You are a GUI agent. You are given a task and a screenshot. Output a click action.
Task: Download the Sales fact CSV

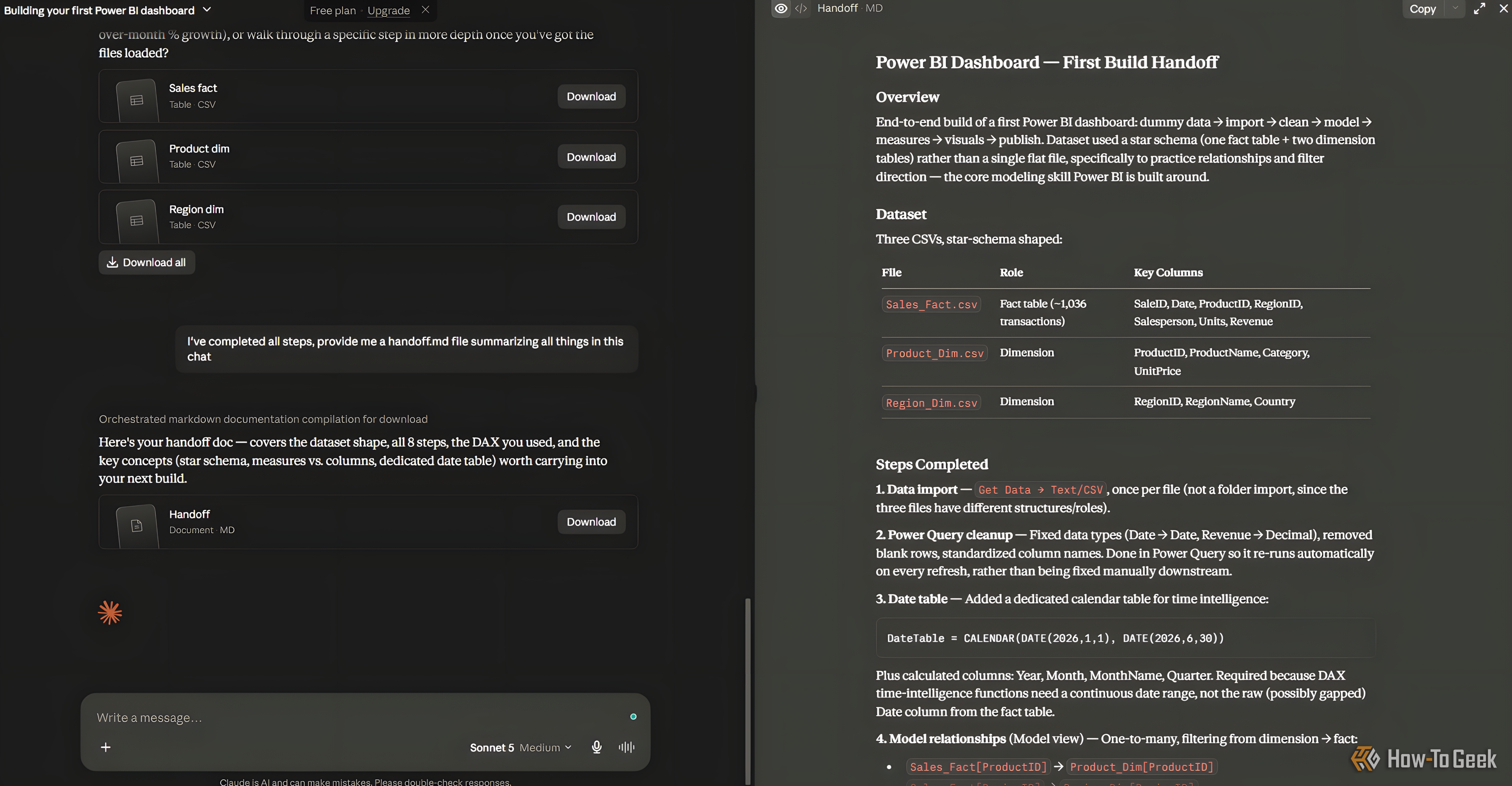pyautogui.click(x=591, y=96)
